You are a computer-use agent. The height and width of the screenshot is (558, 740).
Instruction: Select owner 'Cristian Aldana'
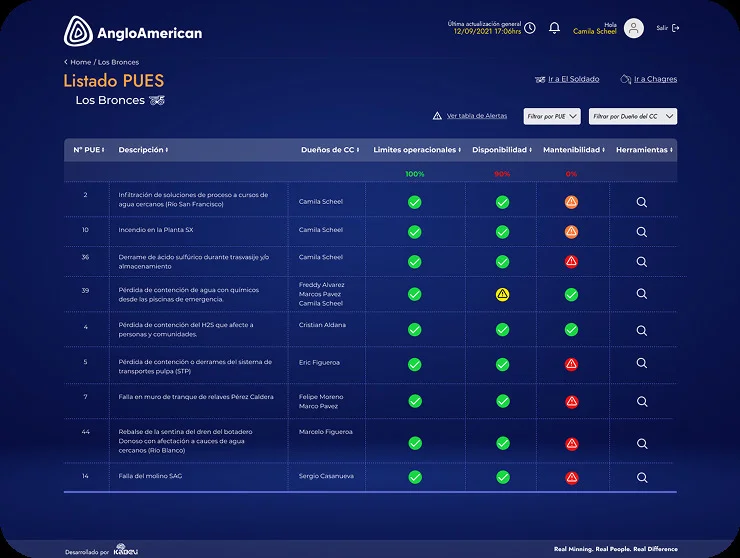[322, 325]
